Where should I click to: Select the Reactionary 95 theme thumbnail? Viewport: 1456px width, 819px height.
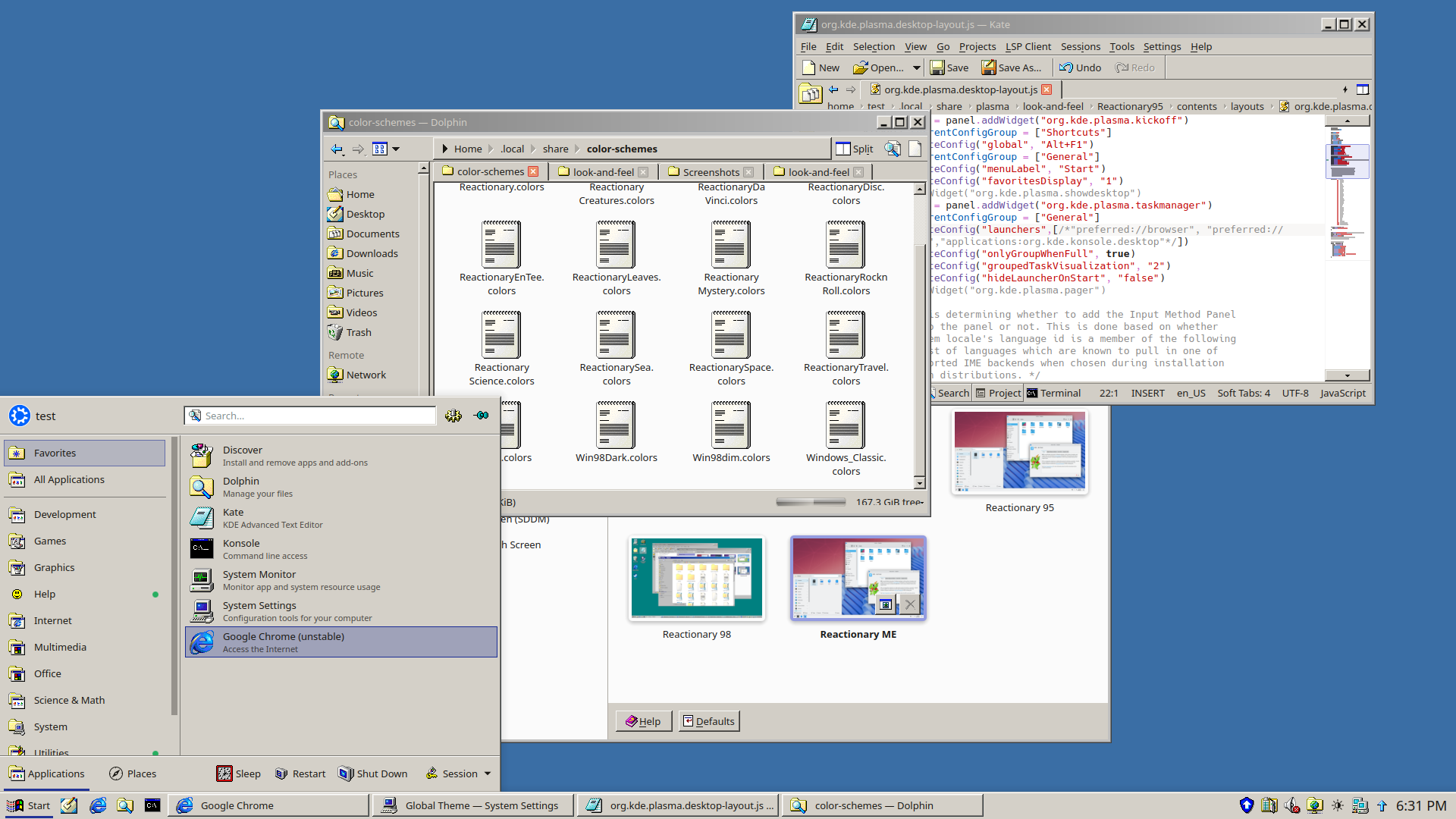pos(1019,453)
